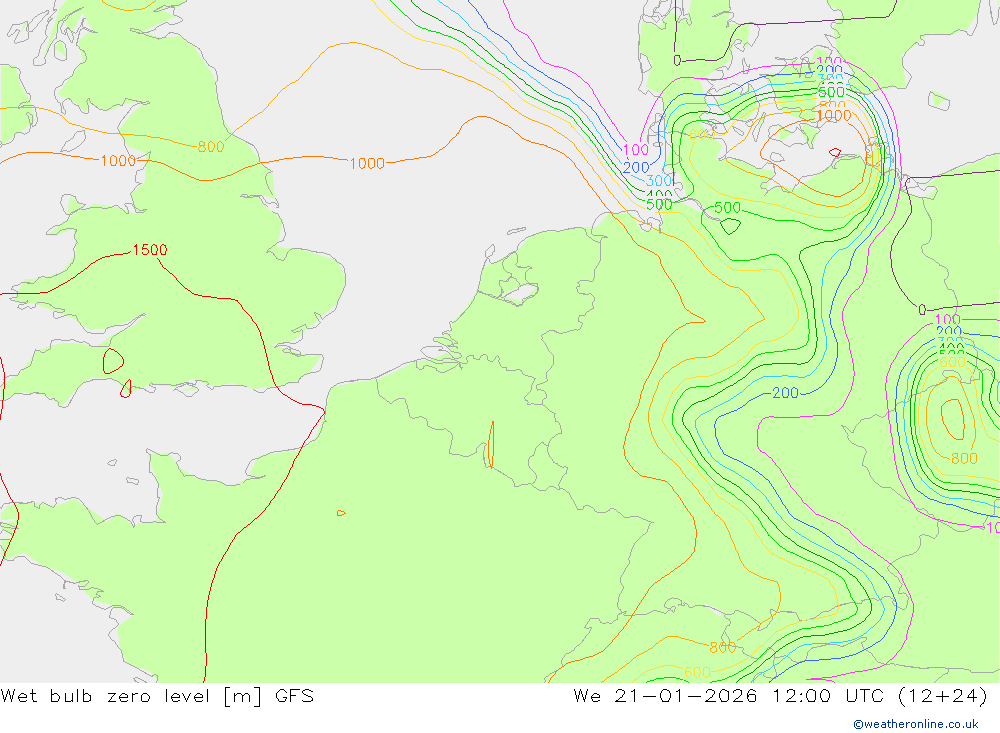Click the cyan '300' contour label

click(659, 181)
